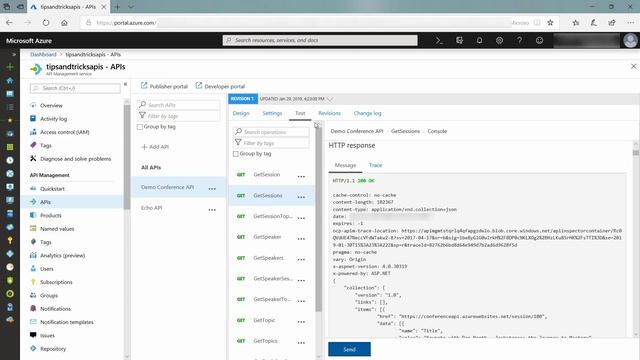Switch to the Settings tab
This screenshot has width=640, height=360.
[x=272, y=113]
